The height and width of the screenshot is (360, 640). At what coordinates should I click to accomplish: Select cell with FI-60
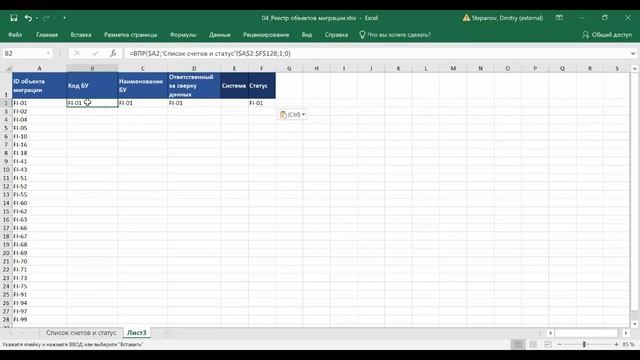coord(39,203)
